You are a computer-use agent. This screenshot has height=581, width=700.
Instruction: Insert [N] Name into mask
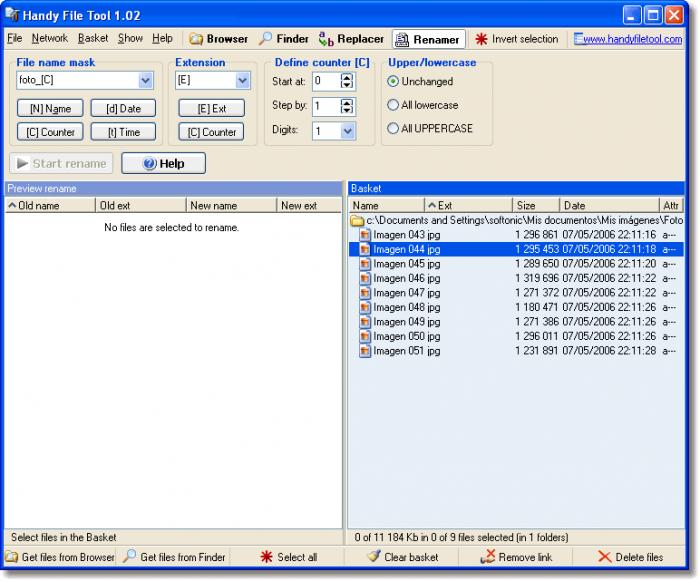[50, 109]
